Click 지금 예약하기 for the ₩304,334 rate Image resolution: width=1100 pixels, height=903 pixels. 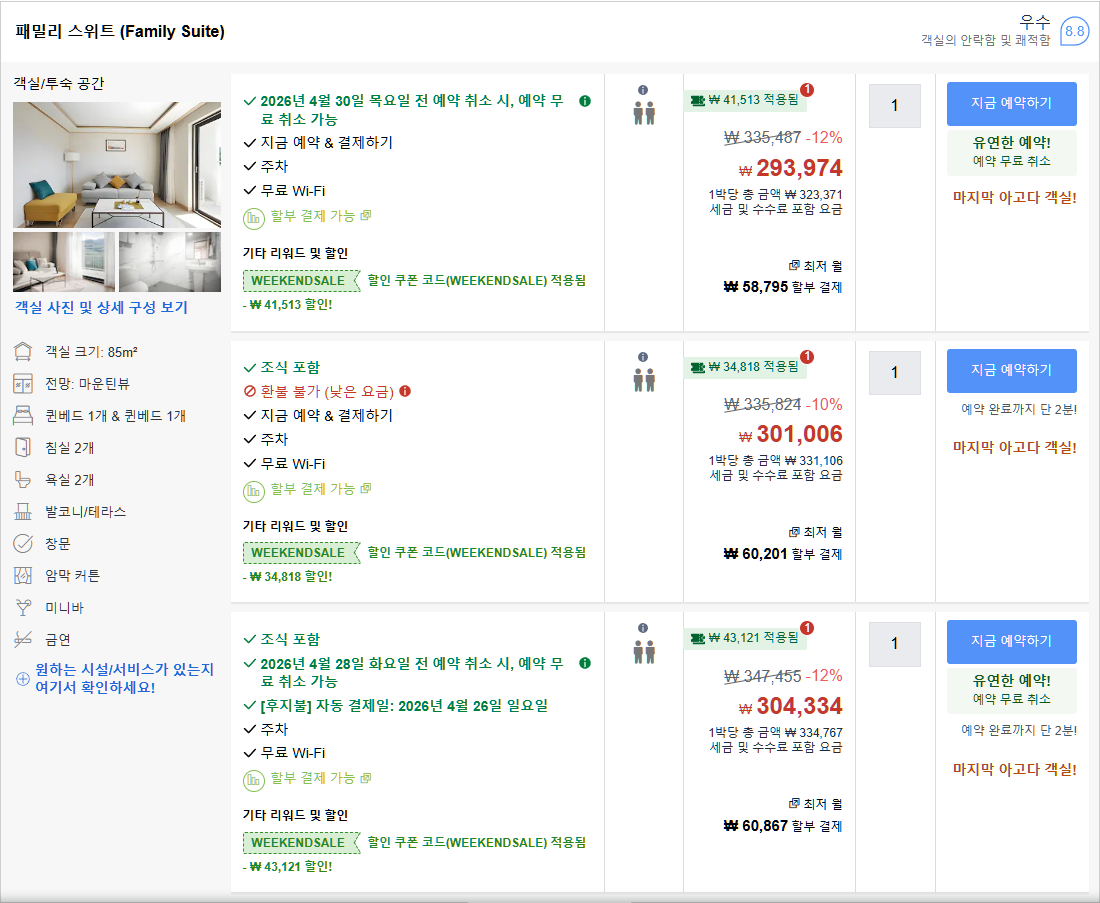[1011, 641]
